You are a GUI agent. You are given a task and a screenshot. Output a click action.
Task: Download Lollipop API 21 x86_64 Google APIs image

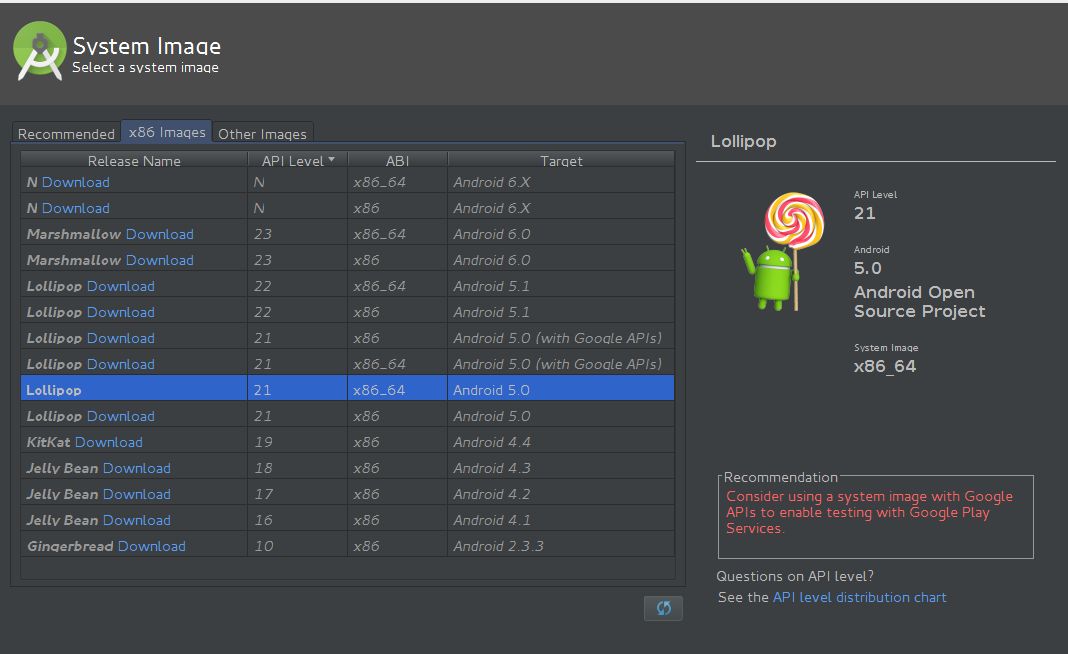[121, 364]
